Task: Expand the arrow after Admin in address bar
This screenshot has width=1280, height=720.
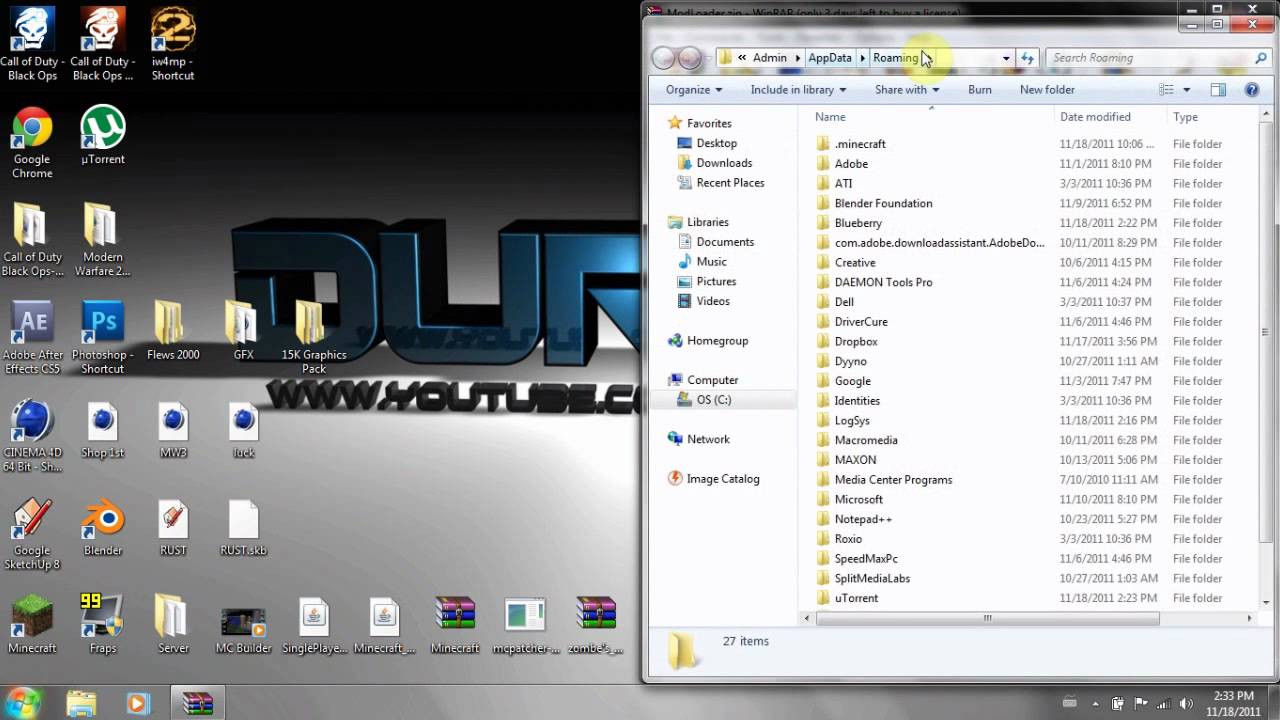Action: point(798,58)
